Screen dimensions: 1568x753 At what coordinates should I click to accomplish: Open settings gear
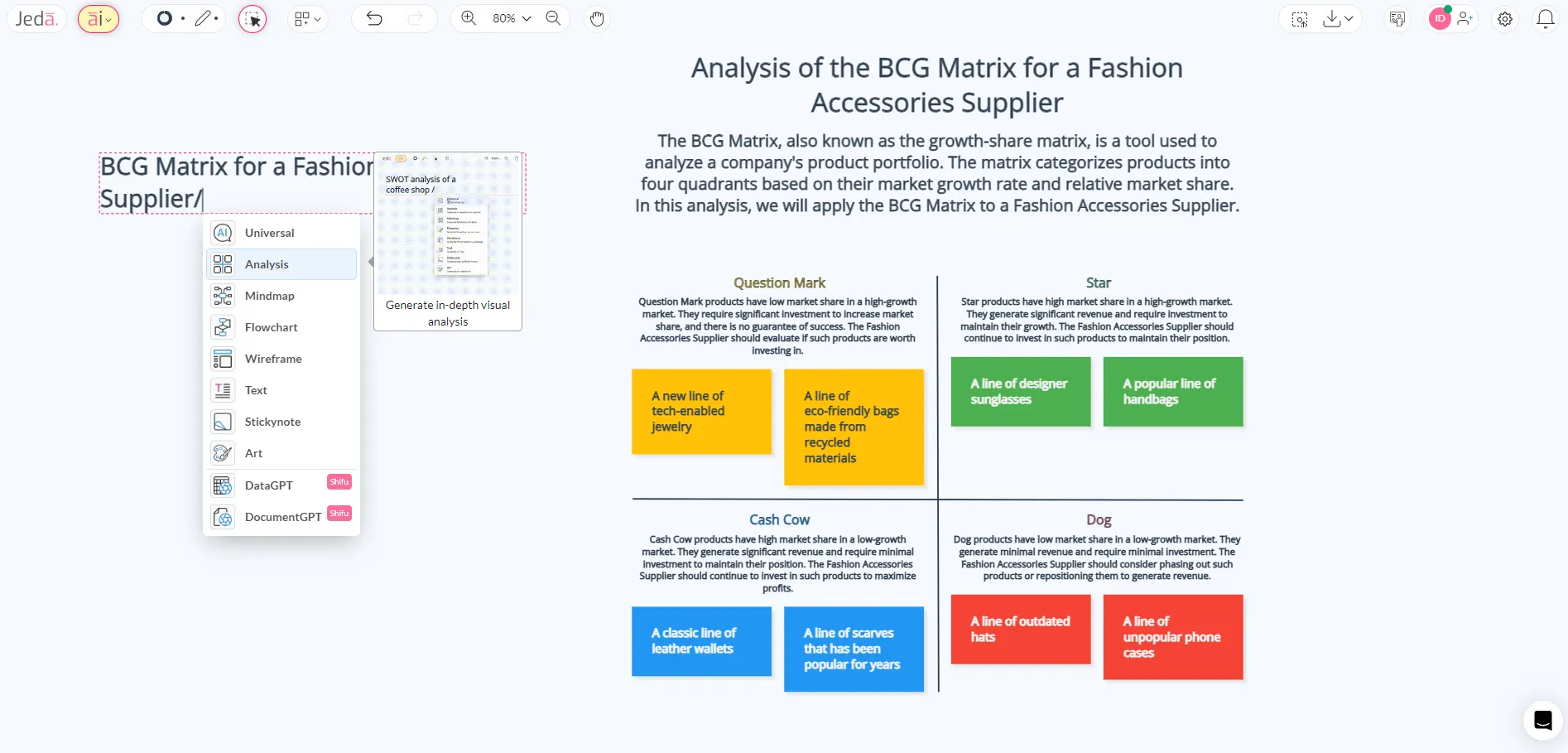(x=1505, y=18)
